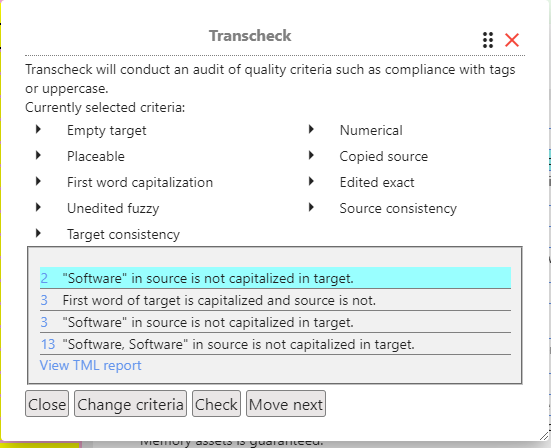Open the View TML report link
551x448 pixels.
(x=90, y=365)
